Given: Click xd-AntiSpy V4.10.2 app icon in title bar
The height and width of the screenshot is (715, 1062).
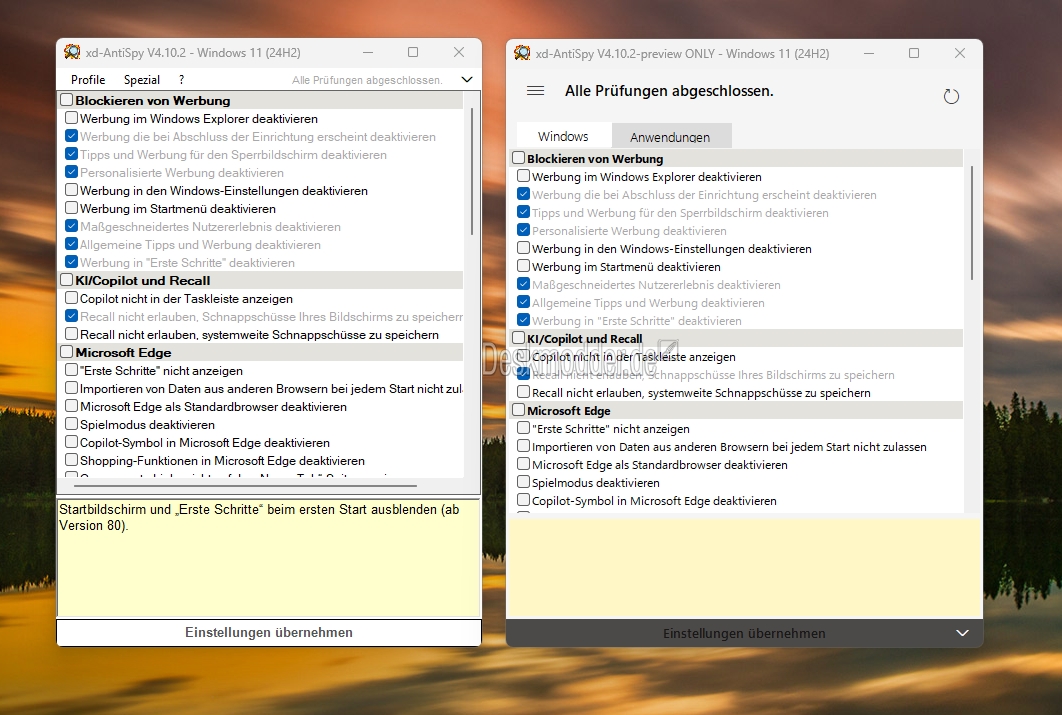Looking at the screenshot, I should pos(72,52).
